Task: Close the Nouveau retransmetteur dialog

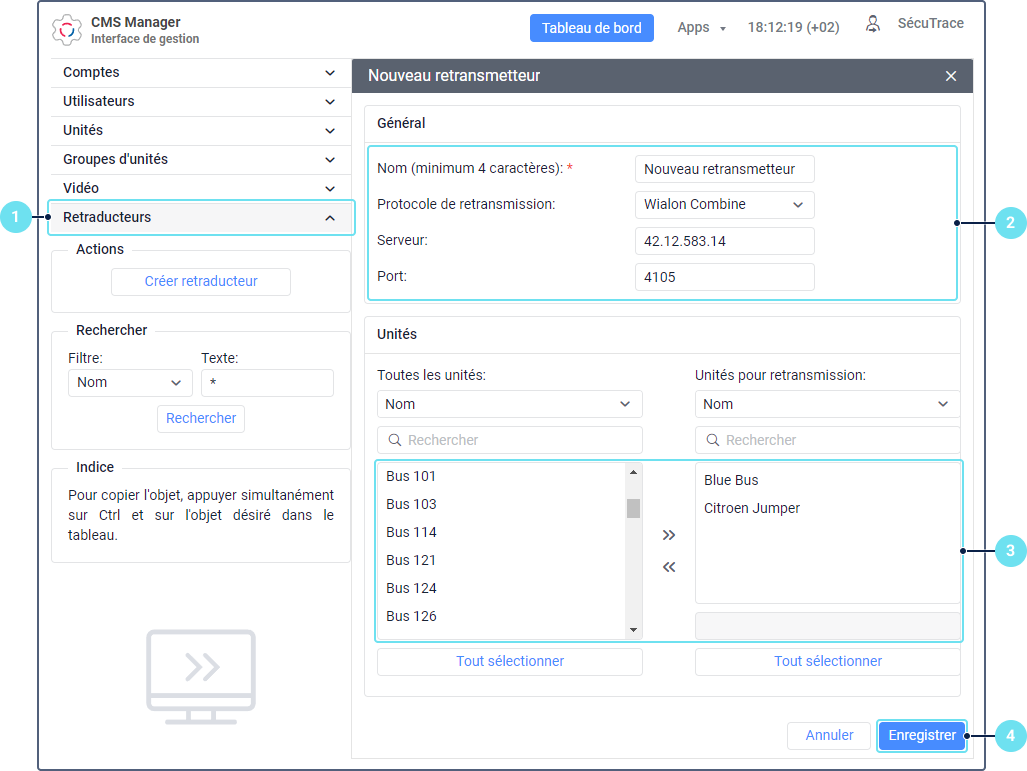Action: coord(950,76)
